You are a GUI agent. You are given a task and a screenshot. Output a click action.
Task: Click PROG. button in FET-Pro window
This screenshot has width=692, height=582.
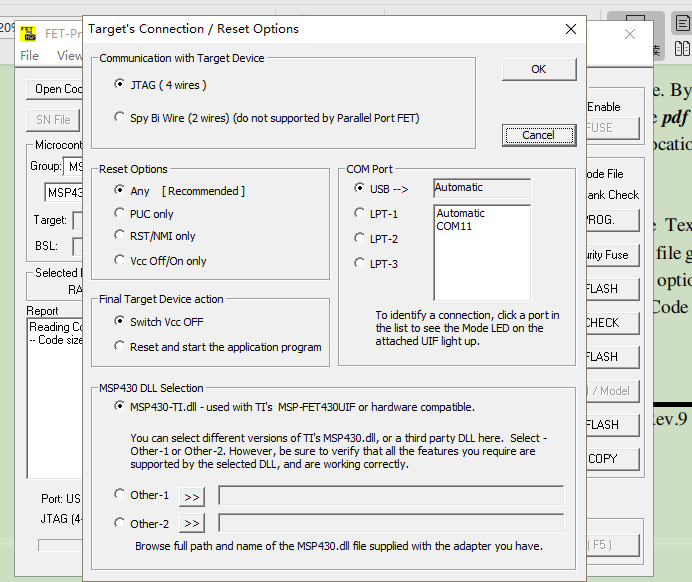pos(613,220)
